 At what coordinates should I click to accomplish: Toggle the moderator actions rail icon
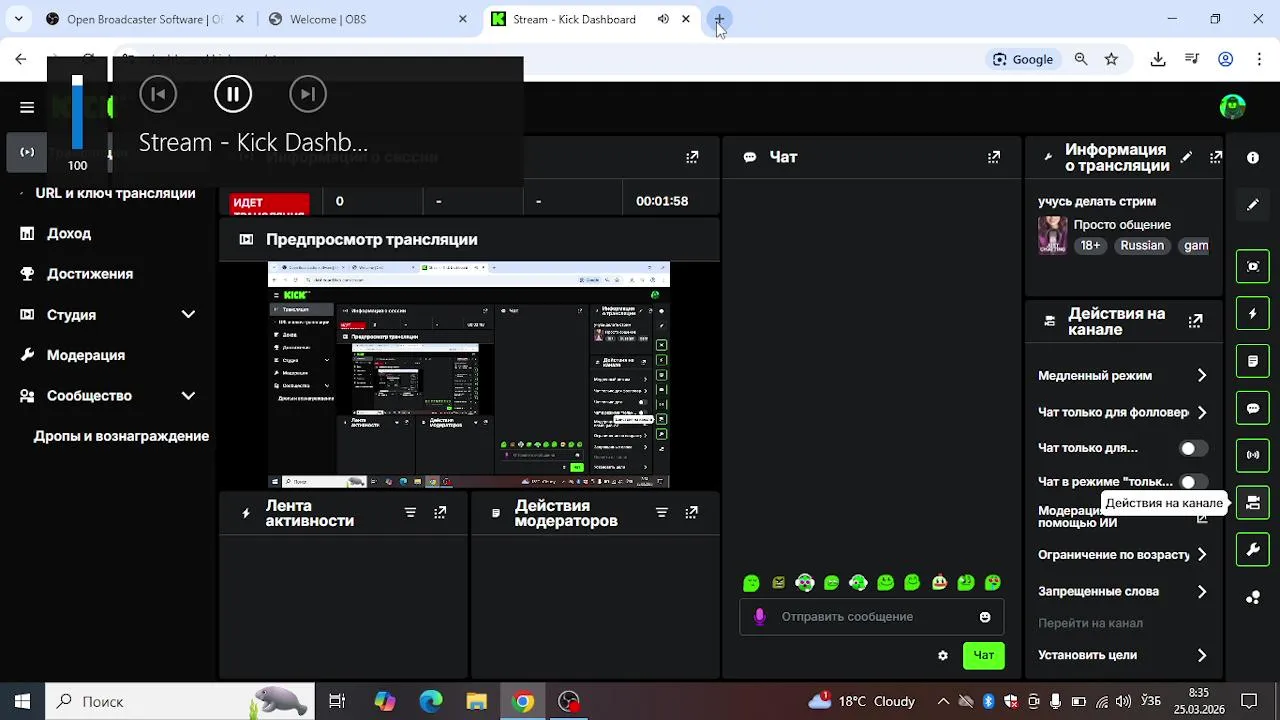(1253, 361)
